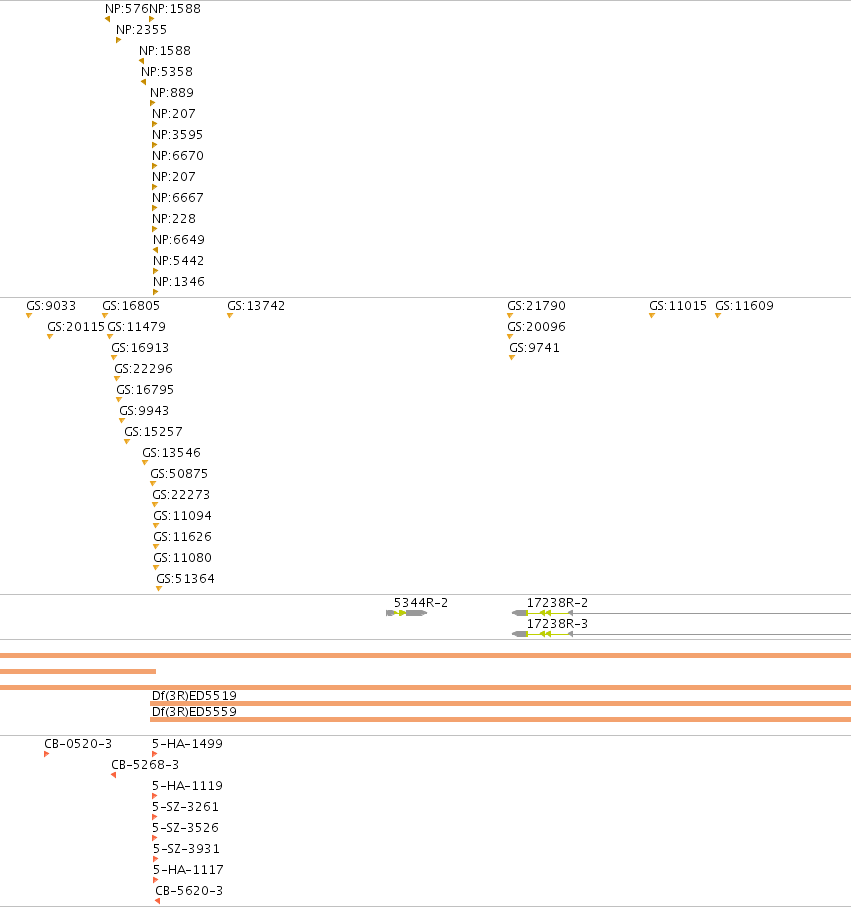Viewport: 851px width, 907px height.
Task: Open the NP:5442 feature label
Action: point(179,261)
